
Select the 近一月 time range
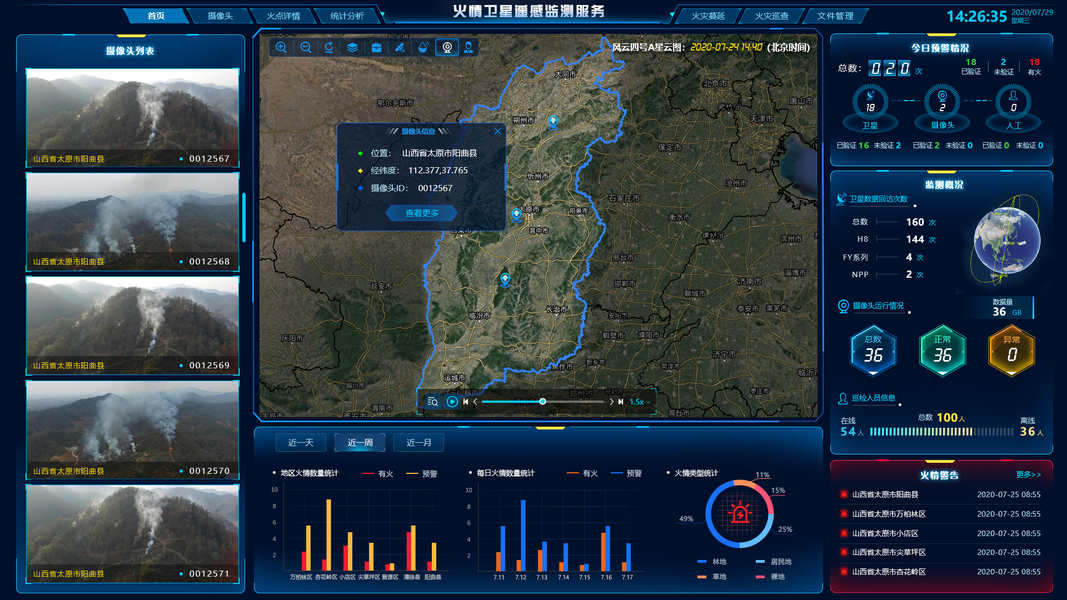[419, 442]
